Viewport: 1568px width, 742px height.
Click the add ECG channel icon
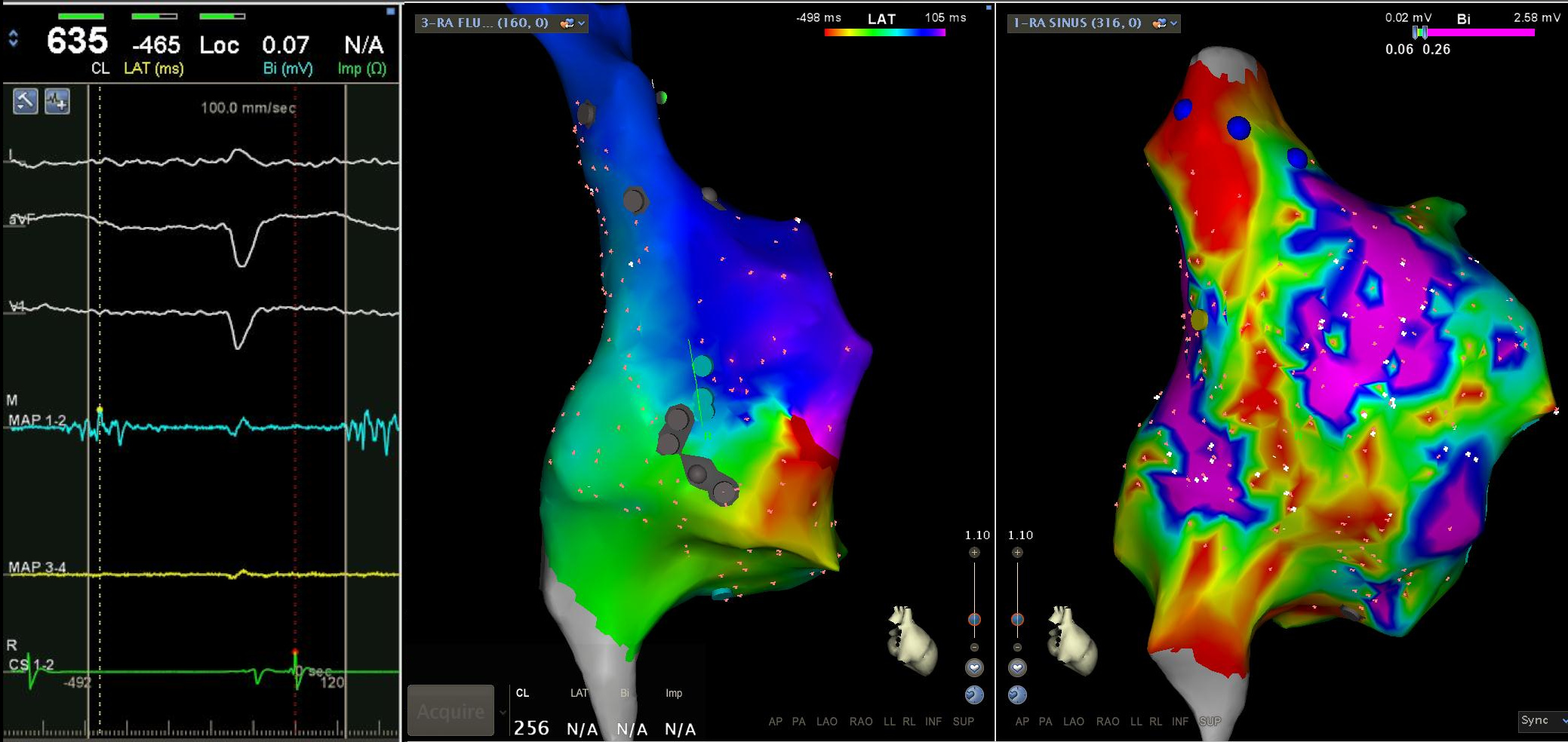(x=57, y=101)
